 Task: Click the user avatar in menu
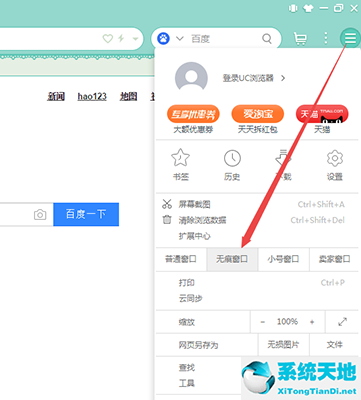tap(191, 78)
